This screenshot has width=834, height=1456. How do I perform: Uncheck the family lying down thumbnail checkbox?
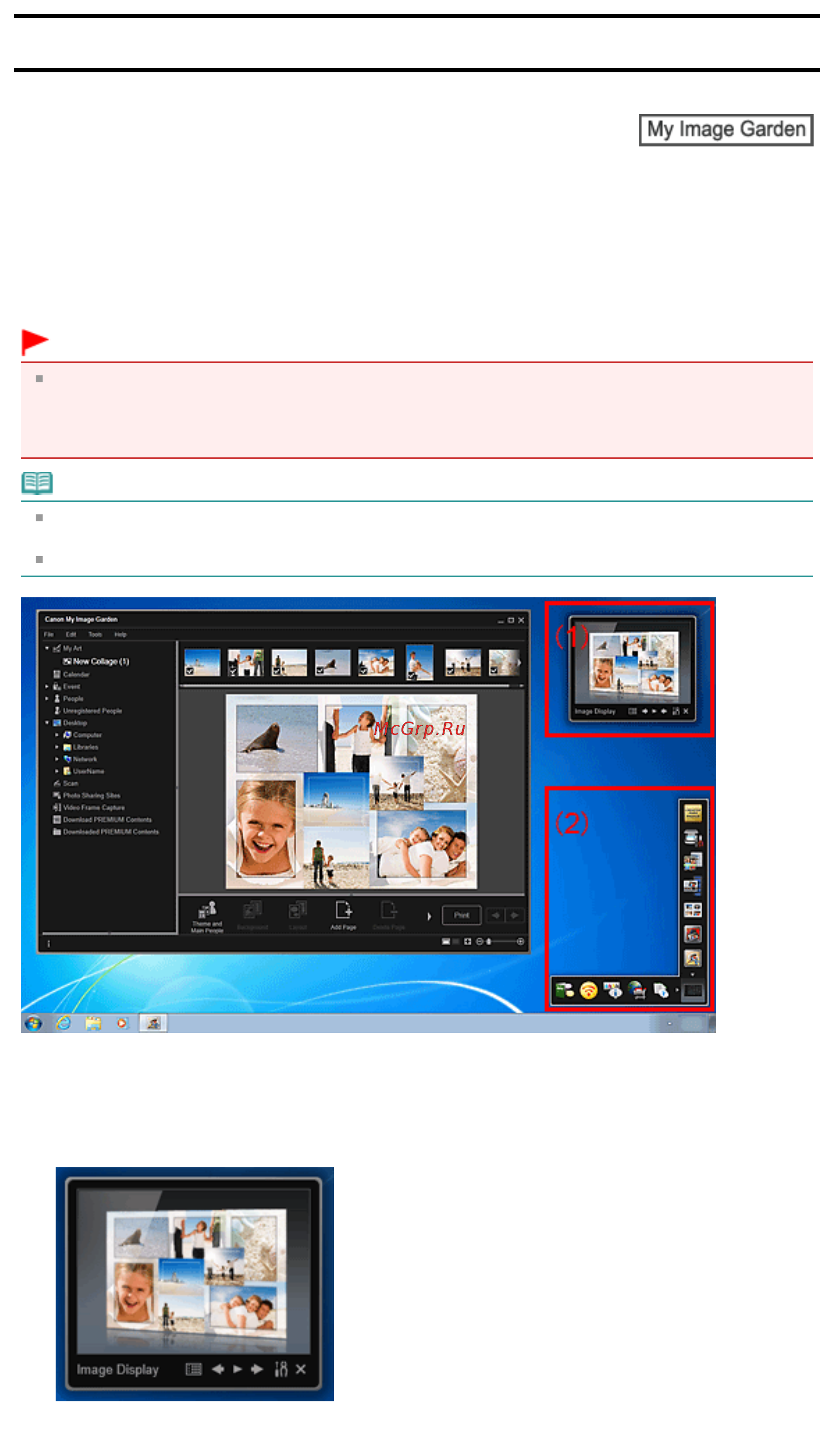click(x=363, y=671)
